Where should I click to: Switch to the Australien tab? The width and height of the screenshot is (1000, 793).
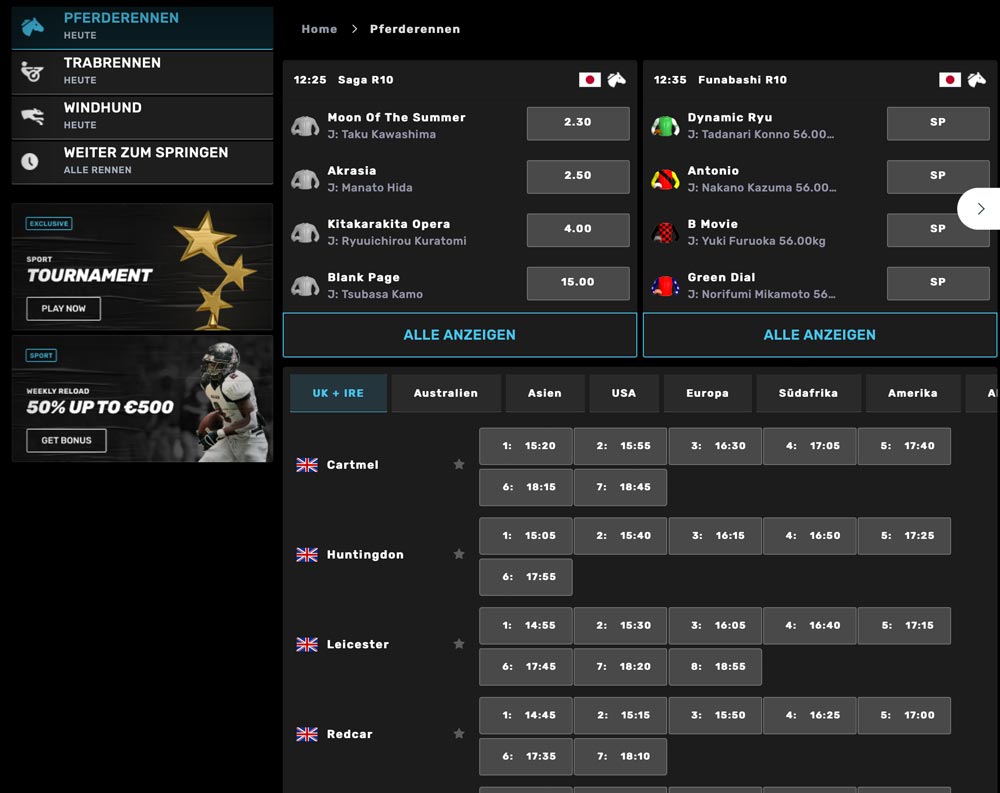pos(446,393)
